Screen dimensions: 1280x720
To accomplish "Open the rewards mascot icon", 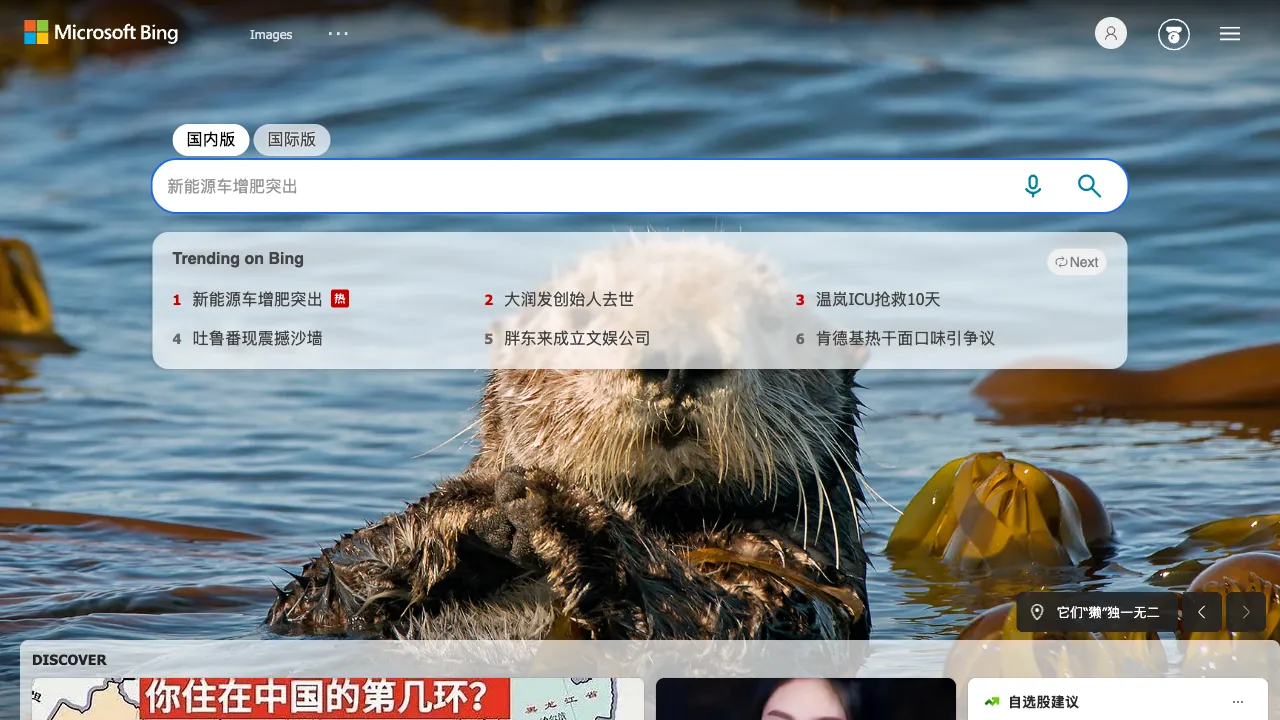I will click(x=1174, y=35).
